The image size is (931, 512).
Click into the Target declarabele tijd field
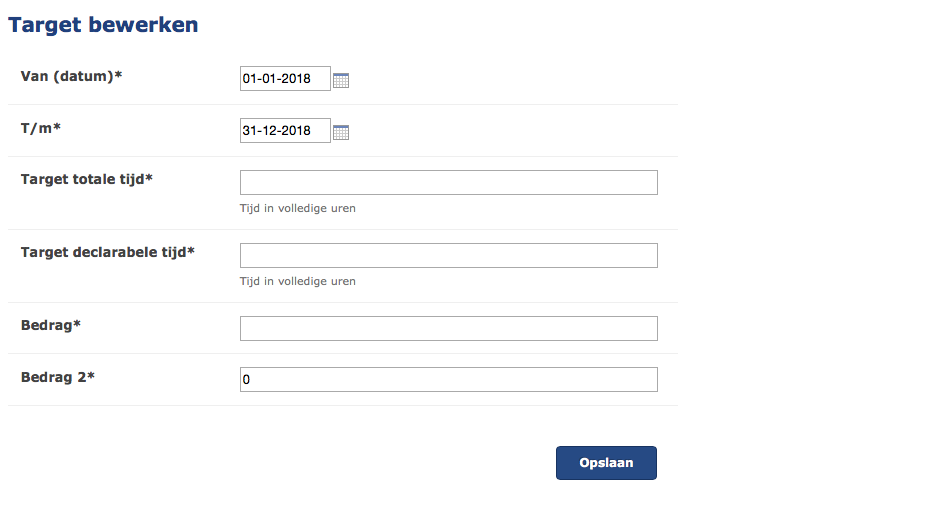click(x=448, y=255)
